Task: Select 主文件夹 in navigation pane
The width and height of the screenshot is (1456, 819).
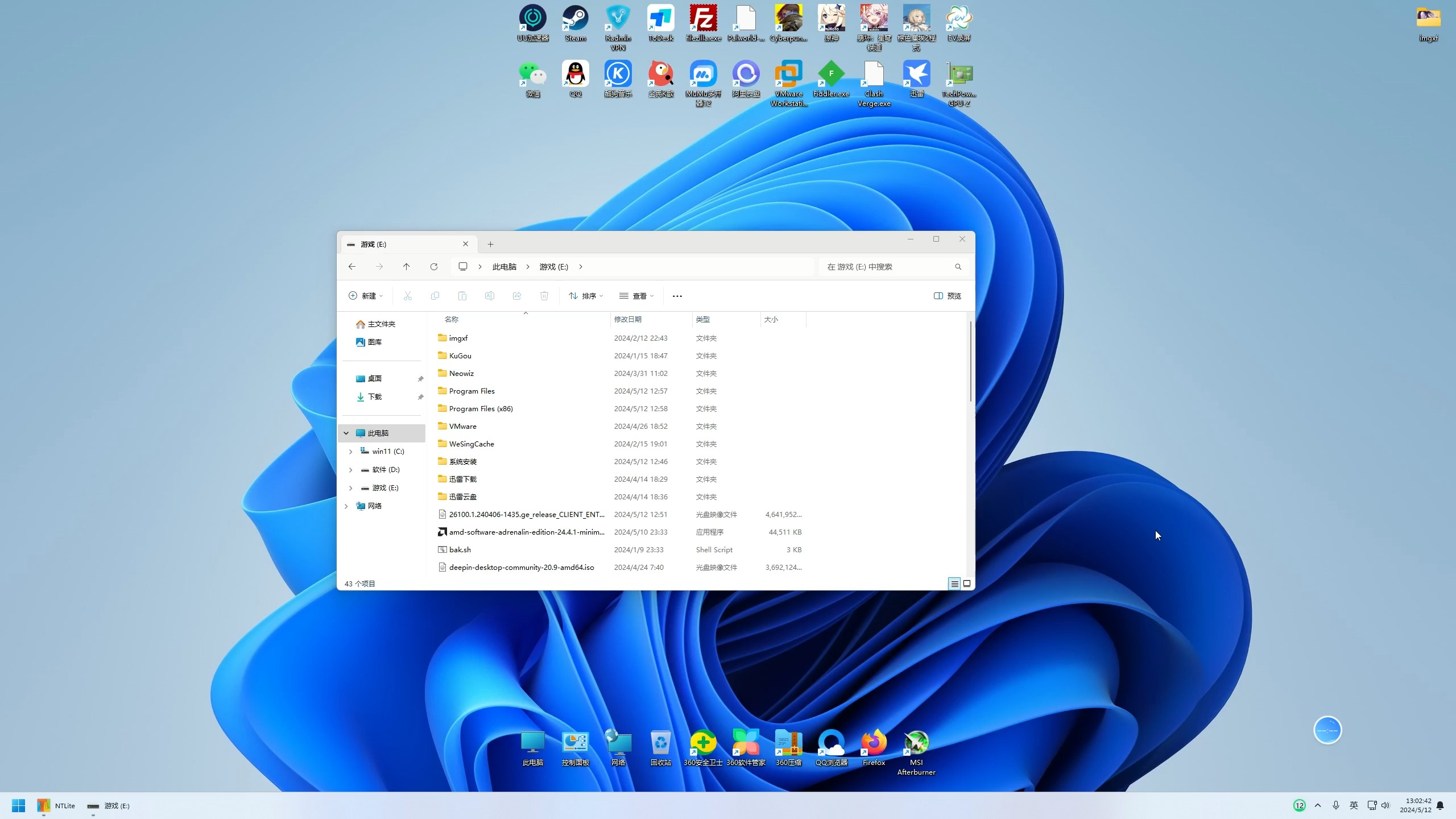Action: click(x=375, y=324)
